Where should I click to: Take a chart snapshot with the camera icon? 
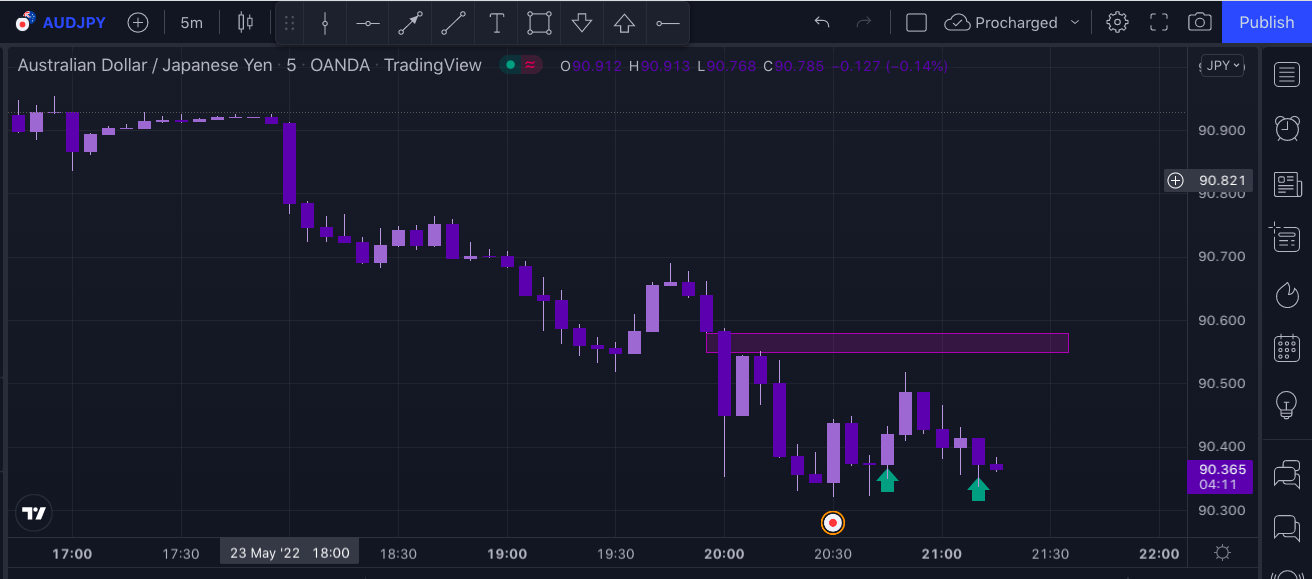(1199, 21)
